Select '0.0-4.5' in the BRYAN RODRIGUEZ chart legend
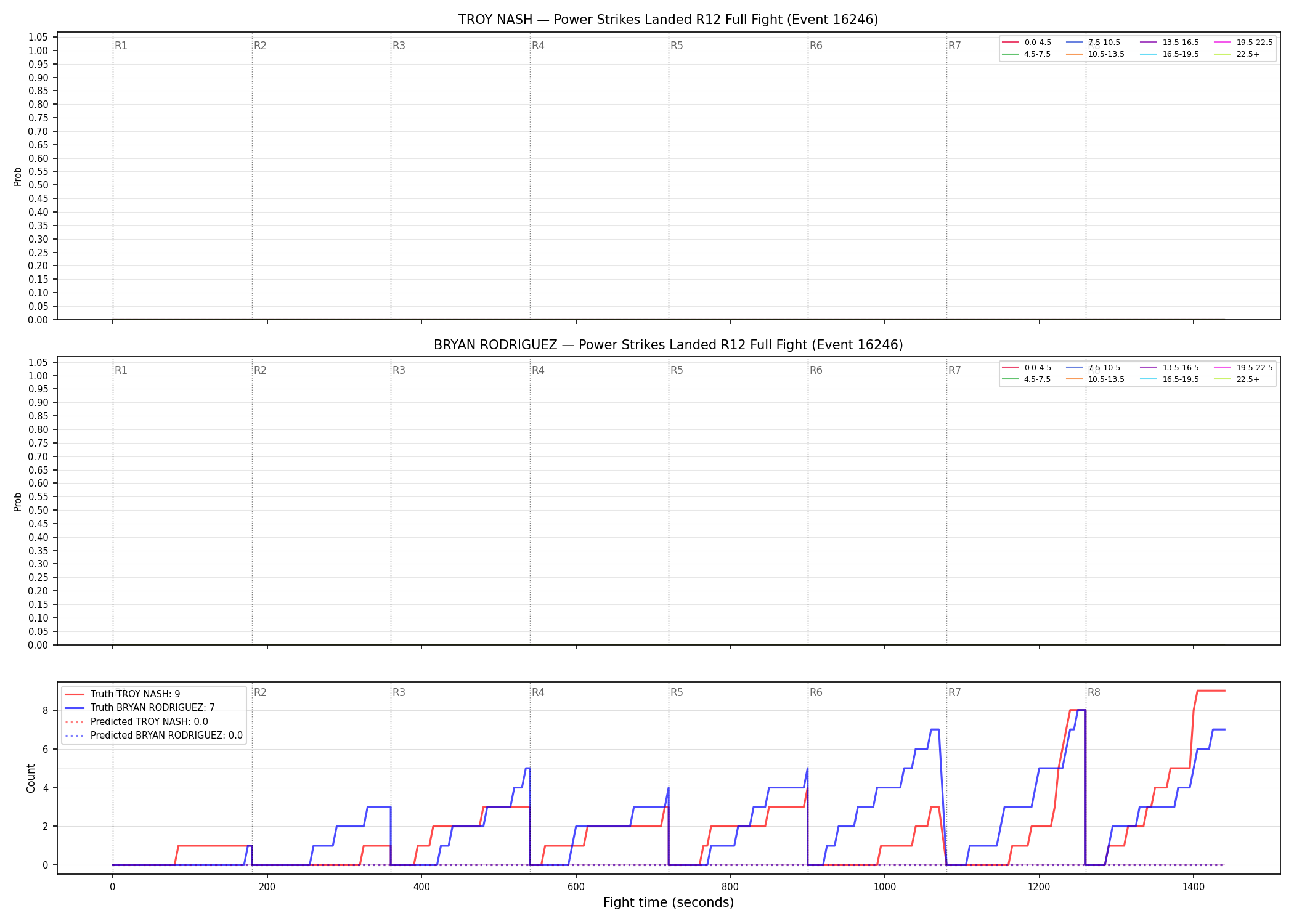Viewport: 1294px width, 924px height. click(1027, 368)
